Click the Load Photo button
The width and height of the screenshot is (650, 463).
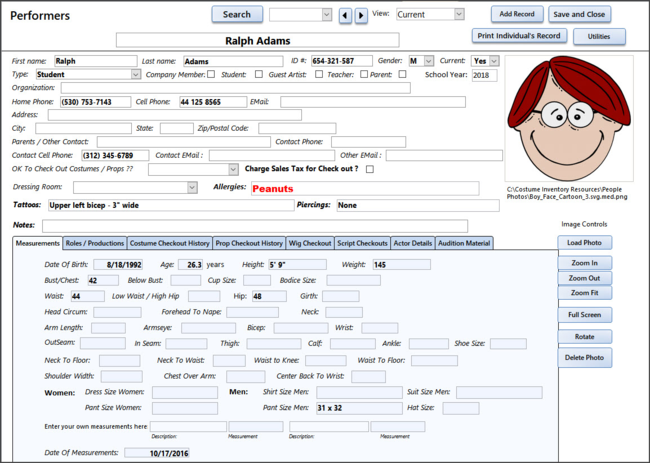coord(585,243)
